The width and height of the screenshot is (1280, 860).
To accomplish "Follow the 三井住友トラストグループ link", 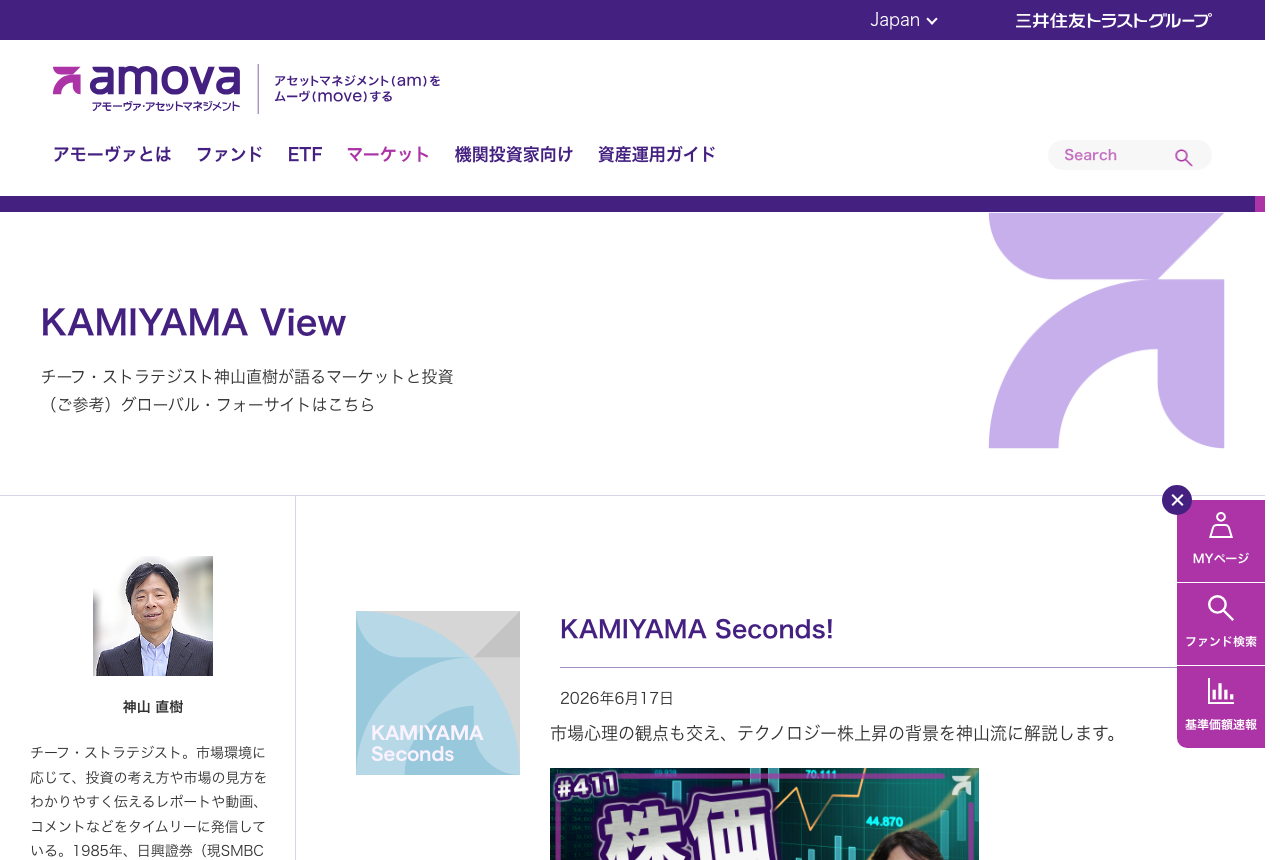I will pos(1113,20).
